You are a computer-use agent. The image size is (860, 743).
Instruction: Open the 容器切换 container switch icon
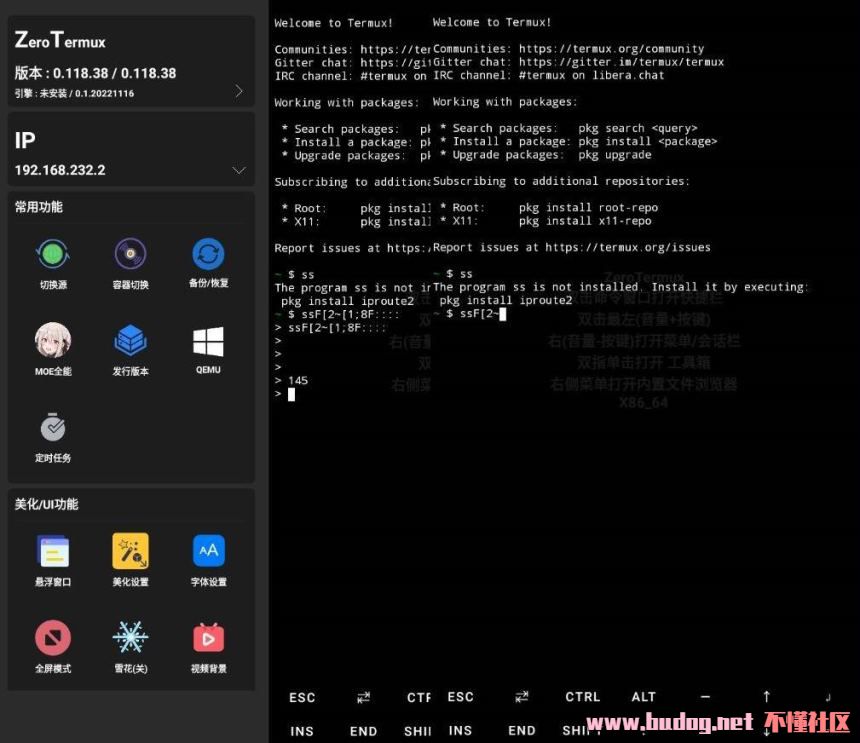tap(131, 254)
